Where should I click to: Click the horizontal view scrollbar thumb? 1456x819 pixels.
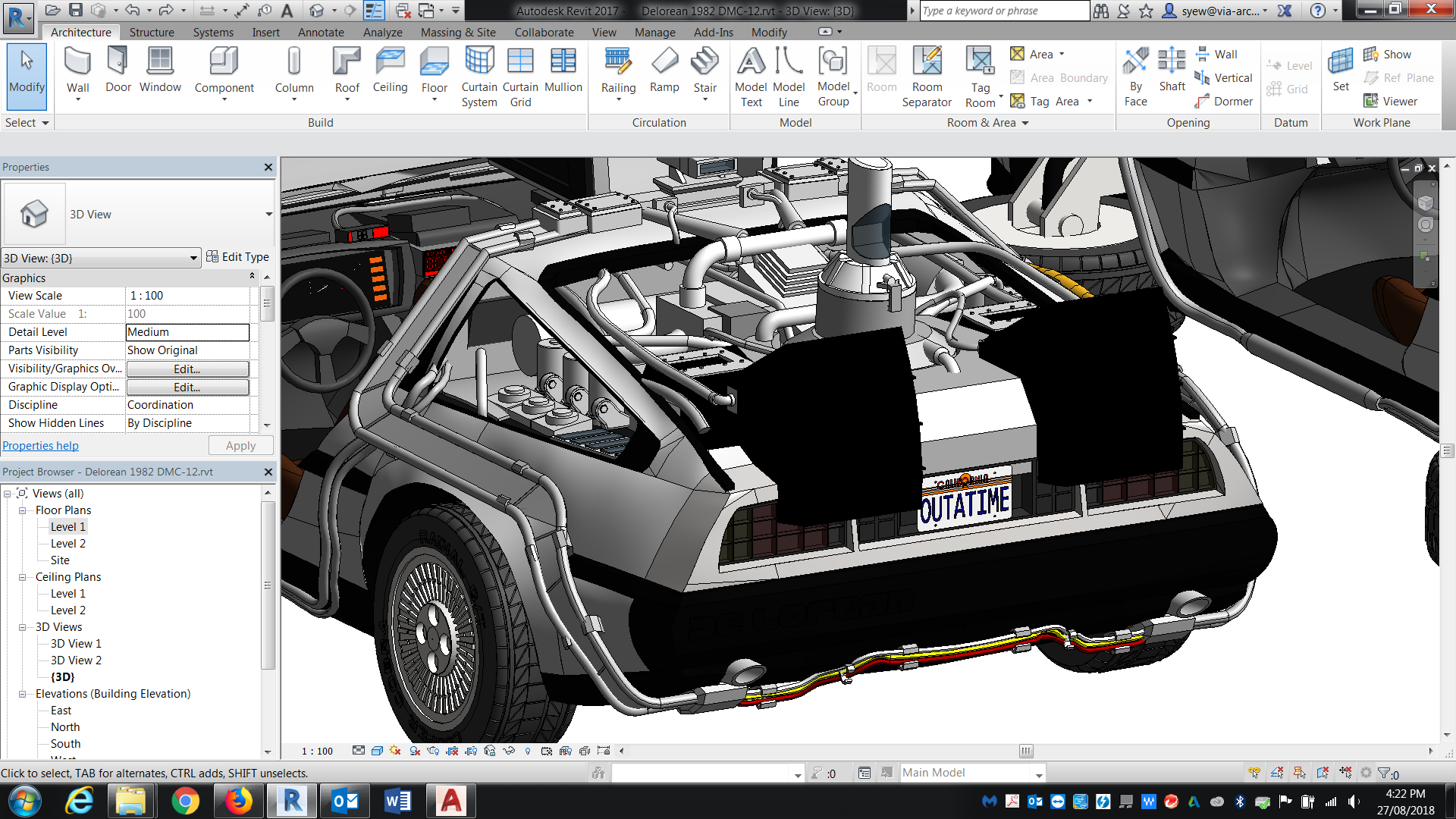1025,751
